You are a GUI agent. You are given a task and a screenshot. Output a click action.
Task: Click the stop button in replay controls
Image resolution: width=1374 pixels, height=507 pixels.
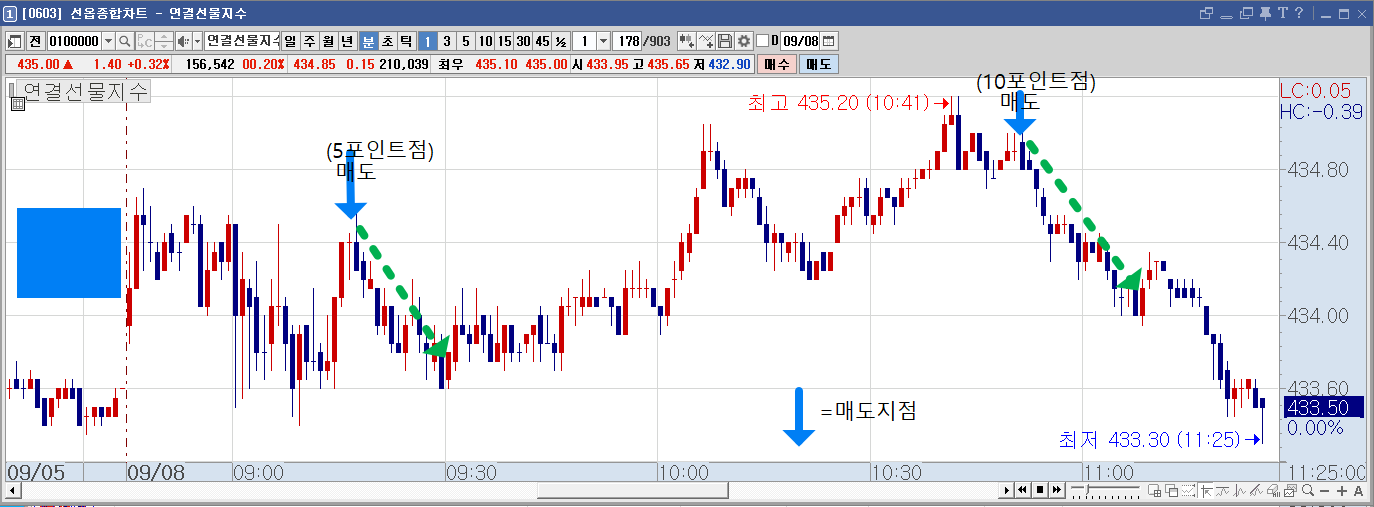coord(1040,490)
